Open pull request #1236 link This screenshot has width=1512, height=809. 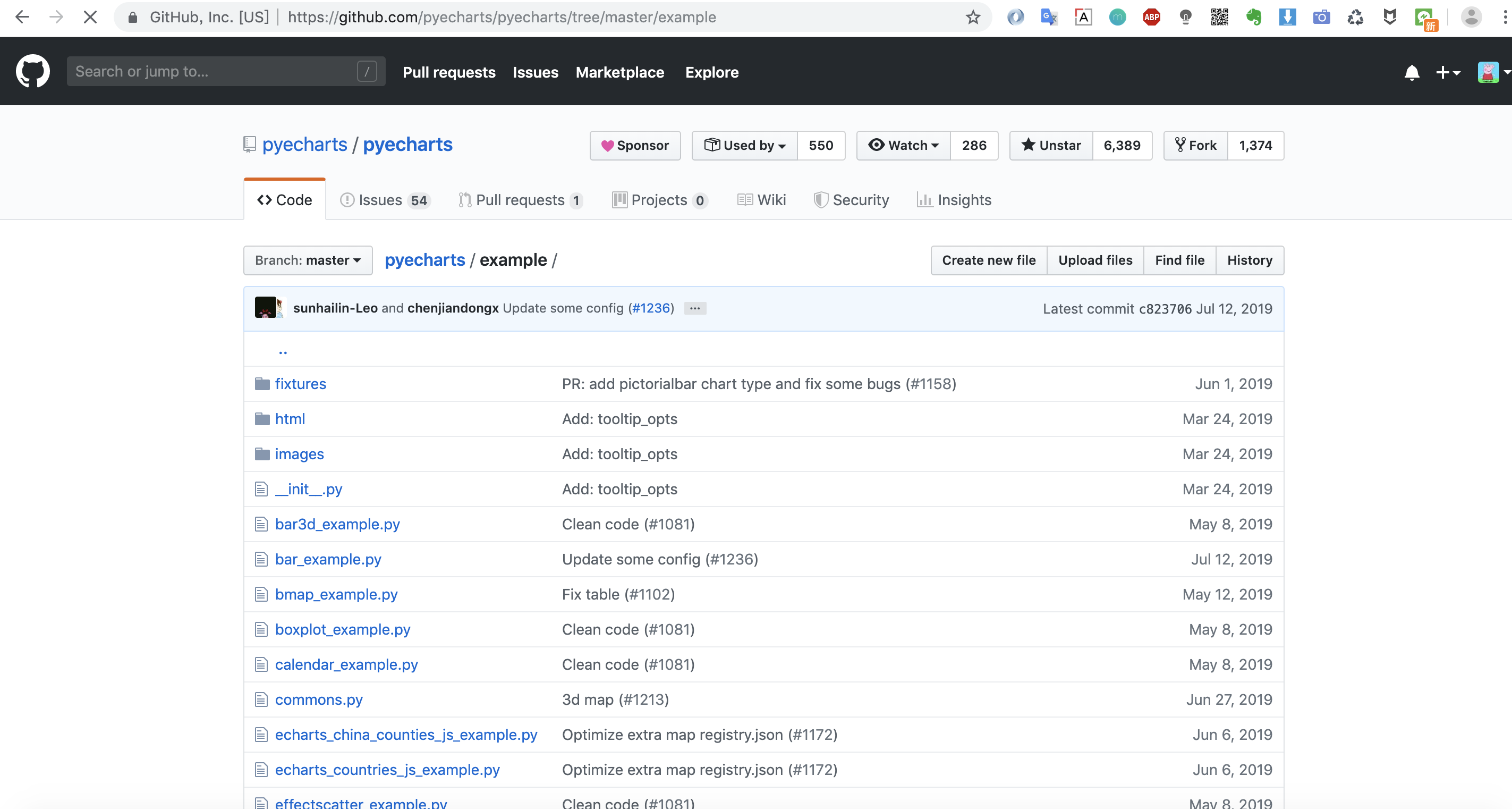tap(651, 308)
